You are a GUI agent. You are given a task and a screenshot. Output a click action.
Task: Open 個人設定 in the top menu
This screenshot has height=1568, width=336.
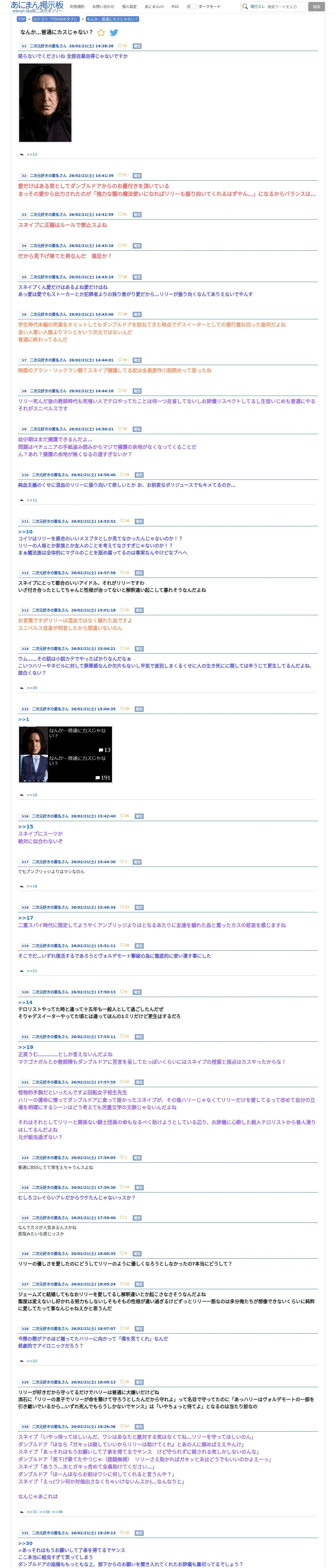pyautogui.click(x=129, y=7)
